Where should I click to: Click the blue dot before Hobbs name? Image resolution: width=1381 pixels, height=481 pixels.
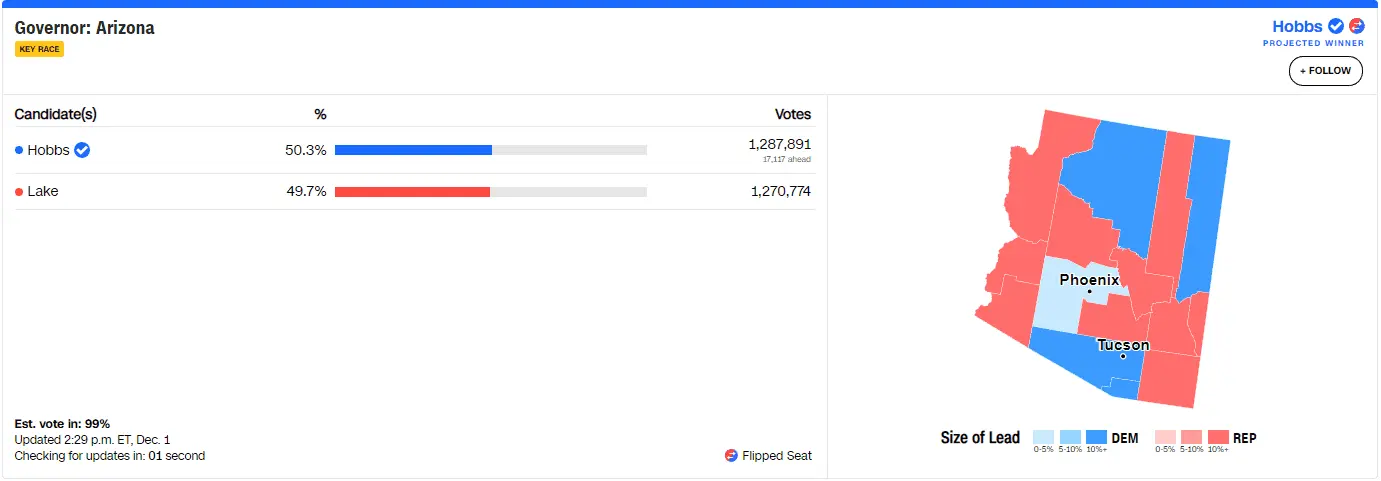pos(20,151)
